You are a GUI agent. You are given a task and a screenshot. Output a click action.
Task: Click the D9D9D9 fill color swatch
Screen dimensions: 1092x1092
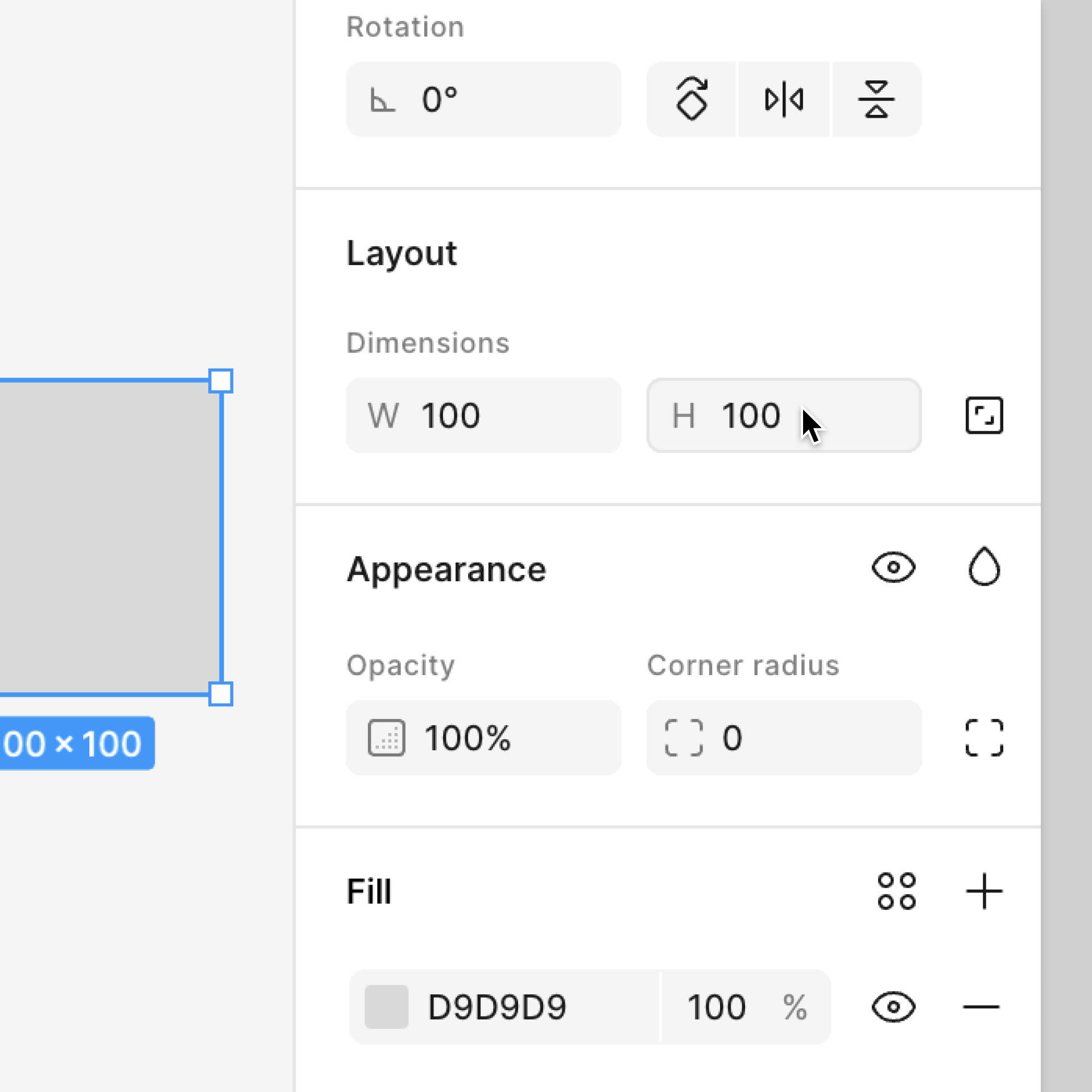(386, 1007)
